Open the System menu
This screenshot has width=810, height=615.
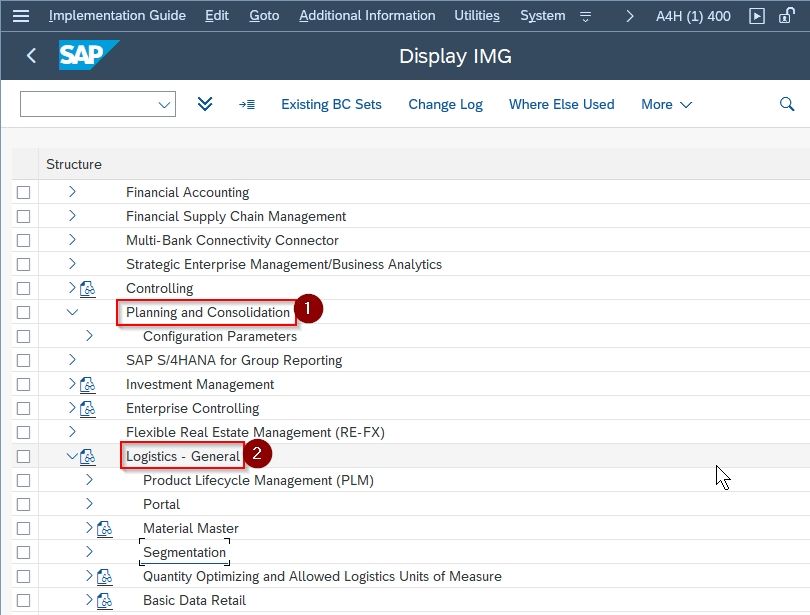click(542, 16)
